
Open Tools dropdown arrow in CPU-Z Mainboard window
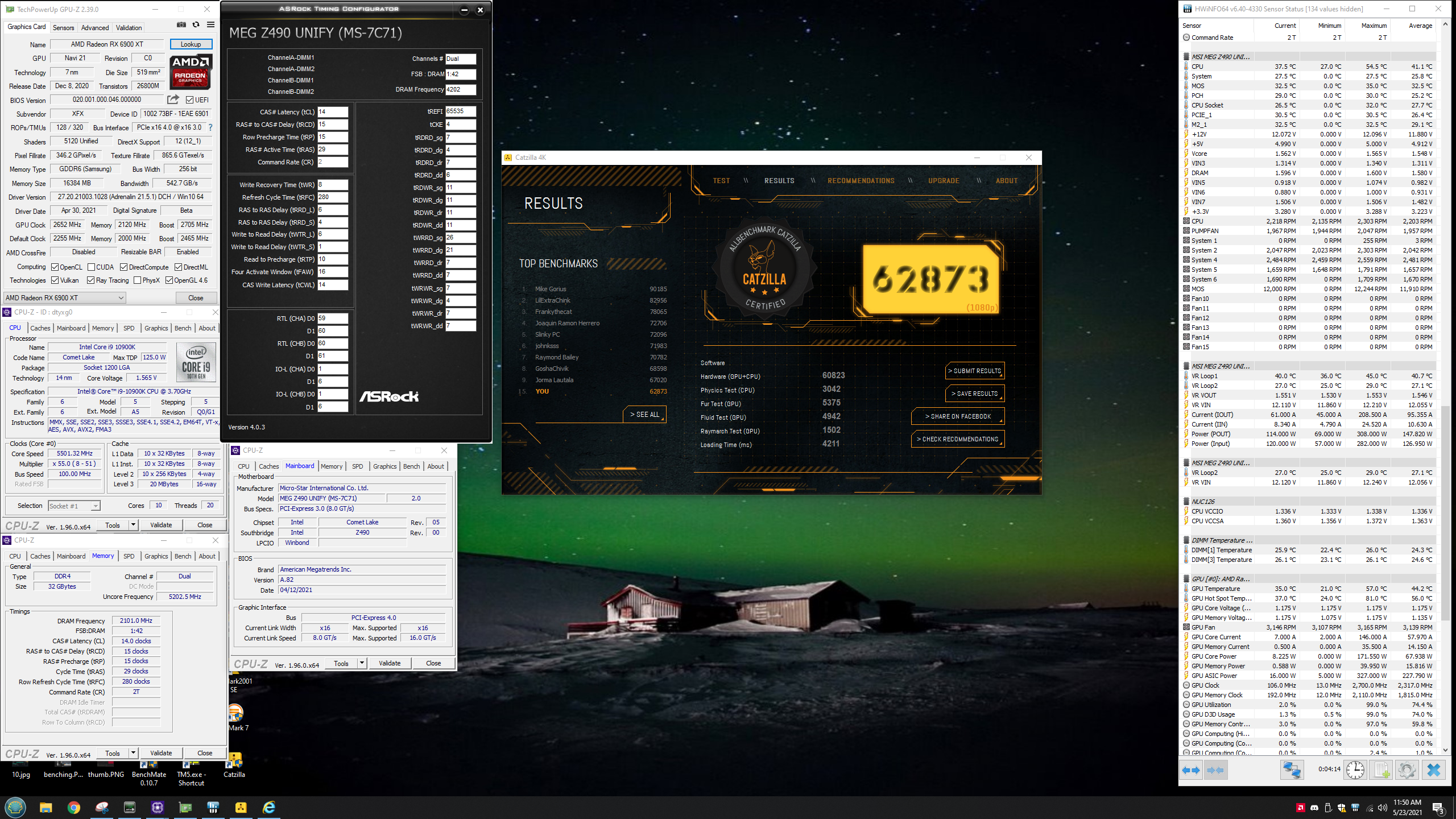tap(362, 663)
